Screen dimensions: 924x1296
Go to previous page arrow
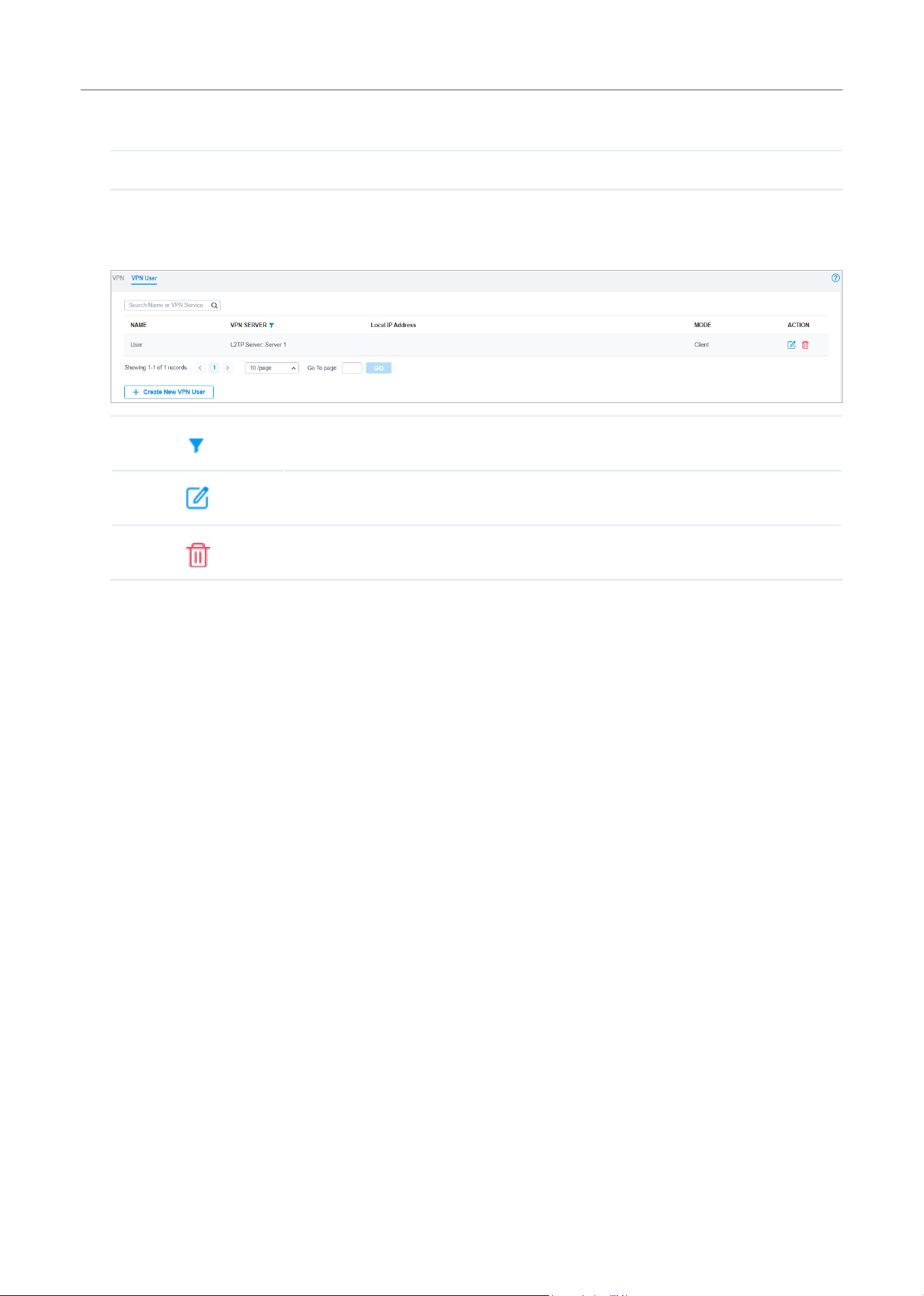click(x=200, y=368)
